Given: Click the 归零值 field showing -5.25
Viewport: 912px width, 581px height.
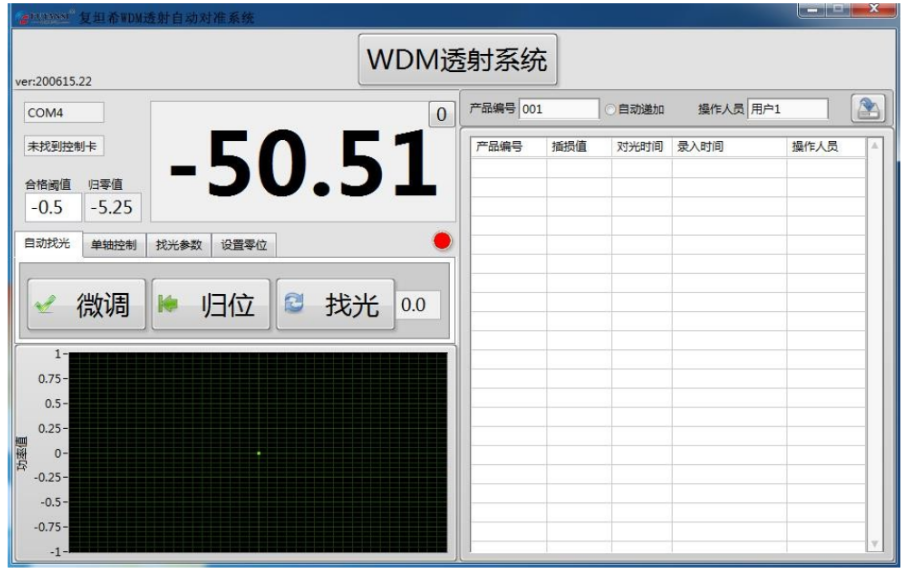Looking at the screenshot, I should click(113, 207).
